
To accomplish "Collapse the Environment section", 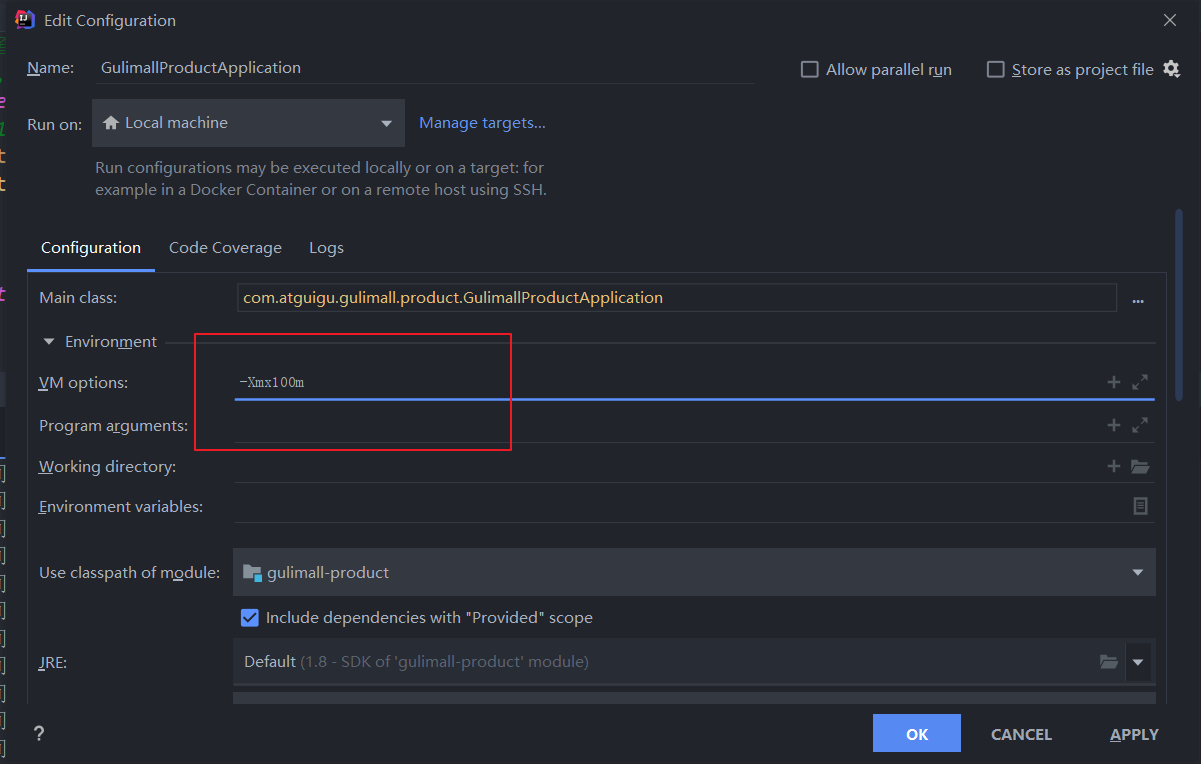I will (x=48, y=341).
